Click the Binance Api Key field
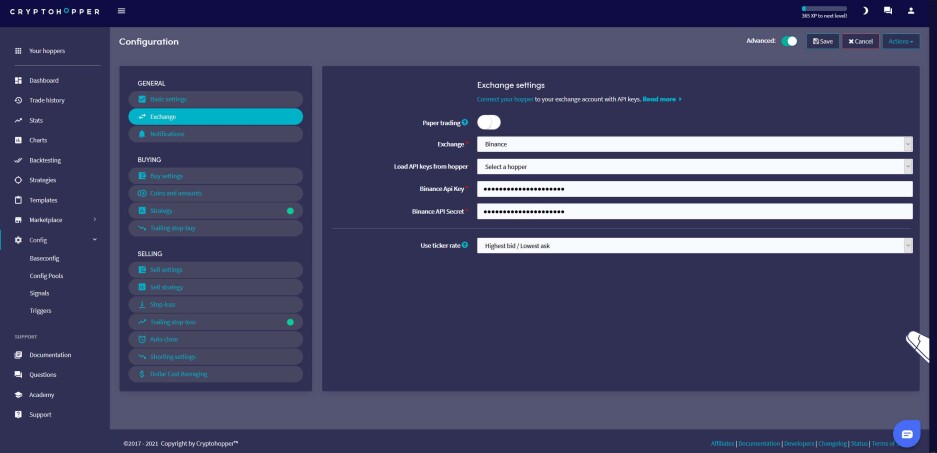The height and width of the screenshot is (453, 937). (x=695, y=189)
